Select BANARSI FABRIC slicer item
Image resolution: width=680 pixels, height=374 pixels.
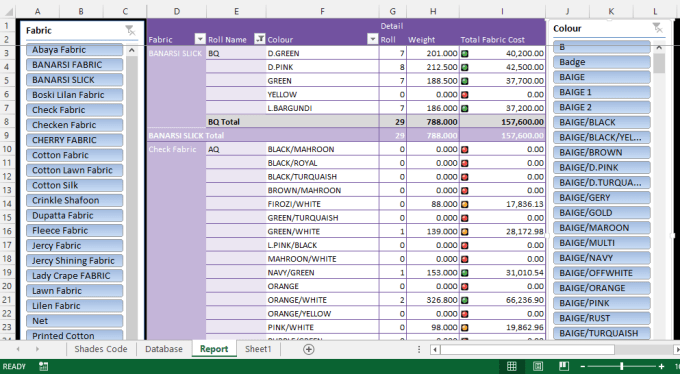click(x=74, y=65)
